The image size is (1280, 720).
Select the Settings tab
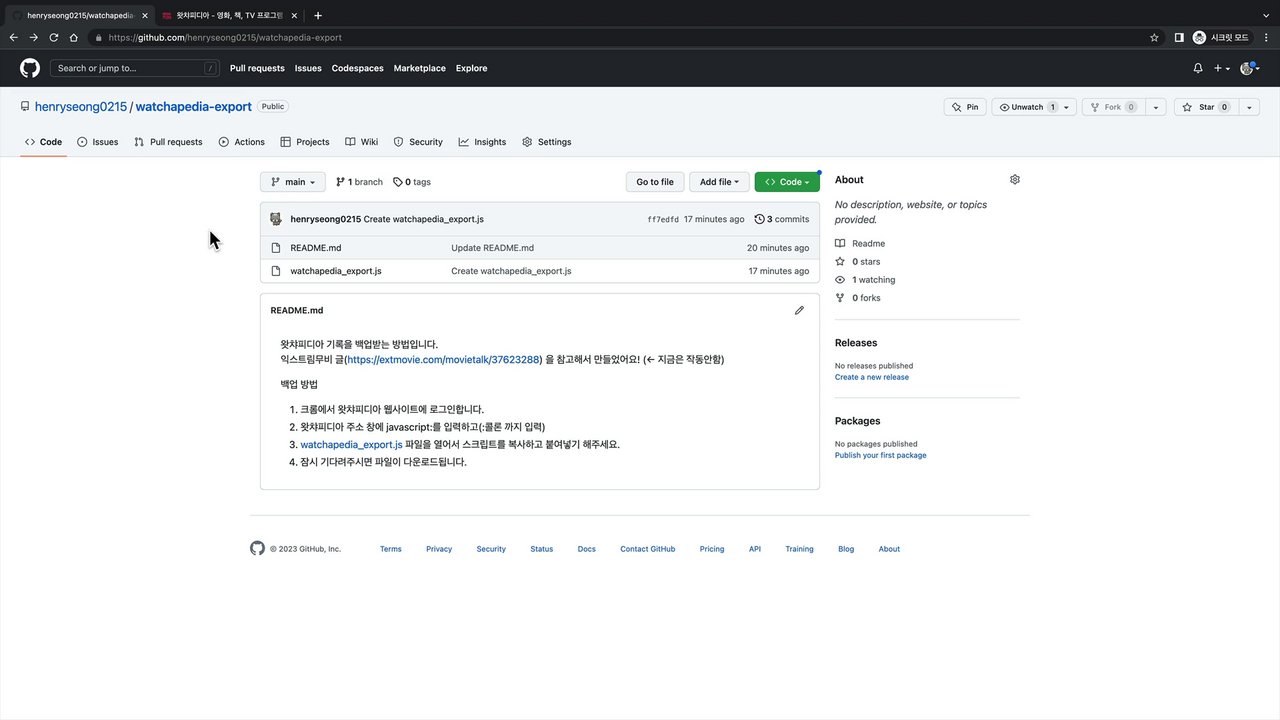point(547,142)
